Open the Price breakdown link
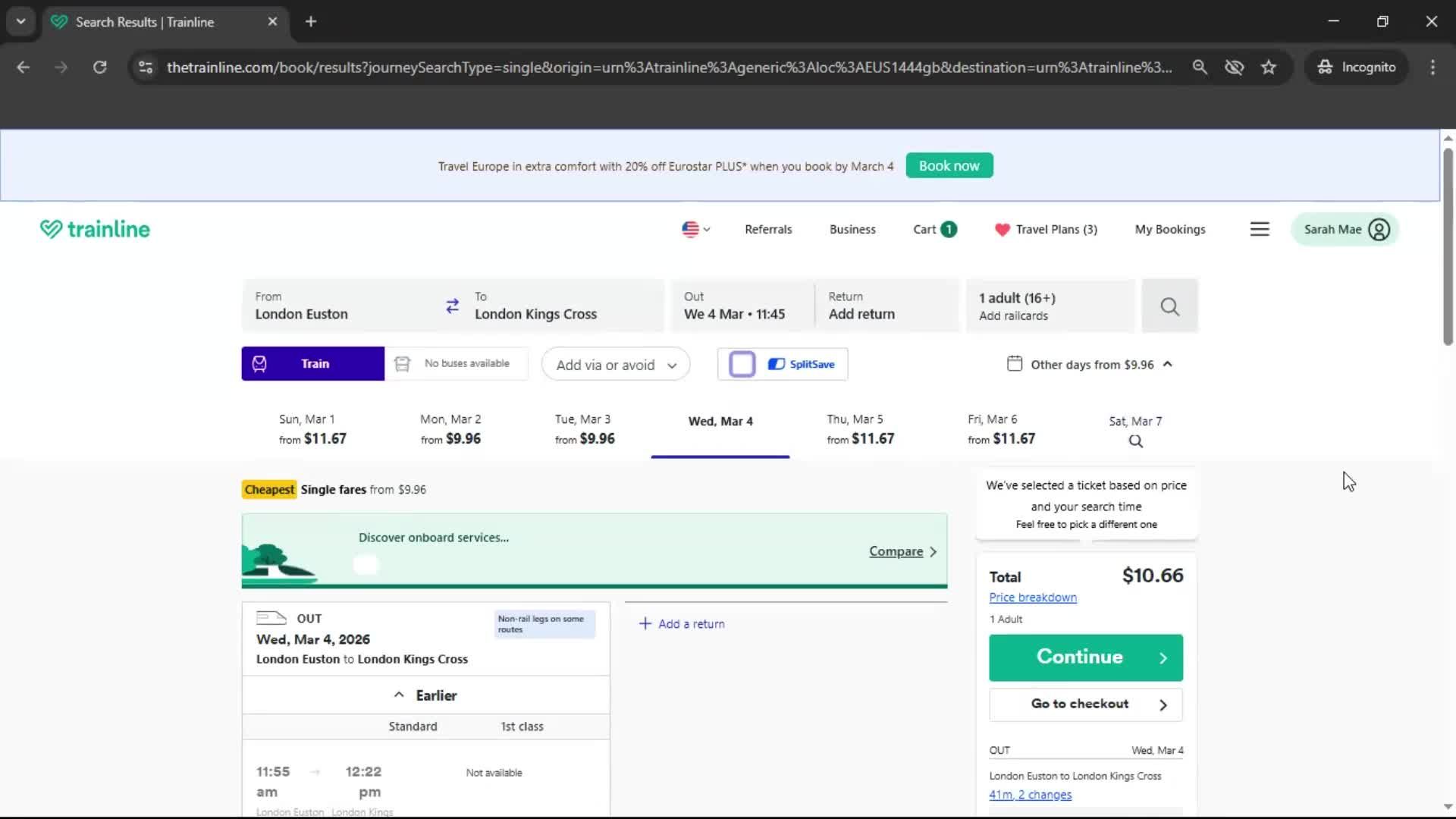This screenshot has width=1456, height=819. coord(1033,597)
